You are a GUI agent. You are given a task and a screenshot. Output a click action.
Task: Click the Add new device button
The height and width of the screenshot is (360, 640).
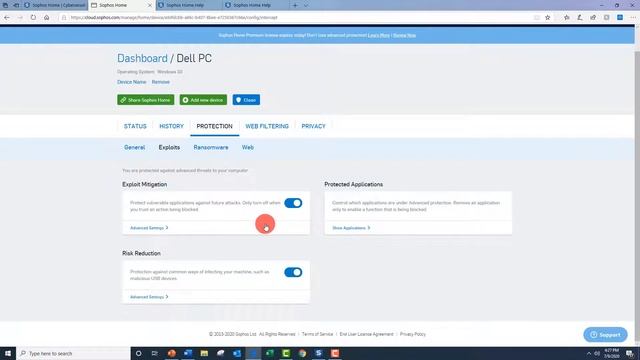tap(203, 100)
